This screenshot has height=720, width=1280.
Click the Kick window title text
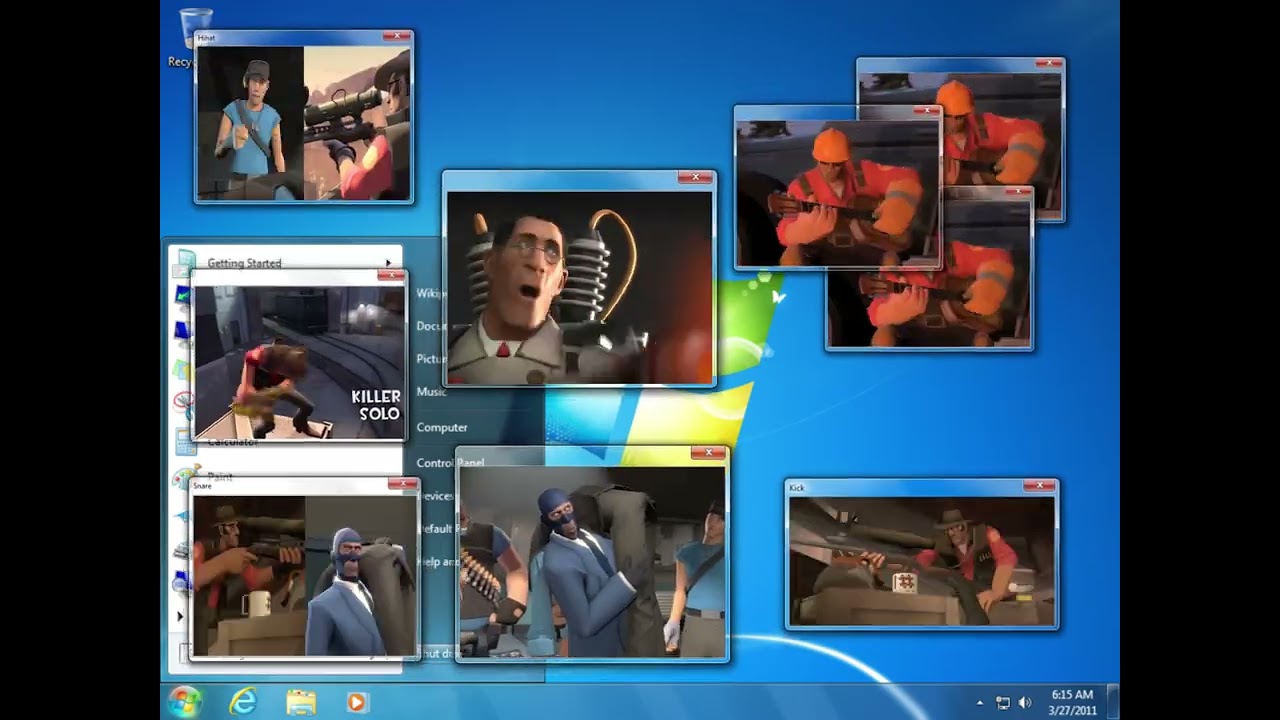pyautogui.click(x=797, y=488)
